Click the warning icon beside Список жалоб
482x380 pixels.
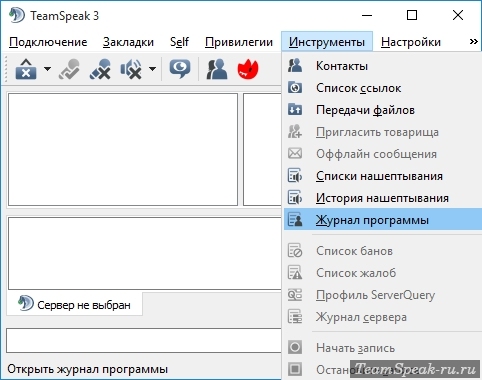click(295, 272)
